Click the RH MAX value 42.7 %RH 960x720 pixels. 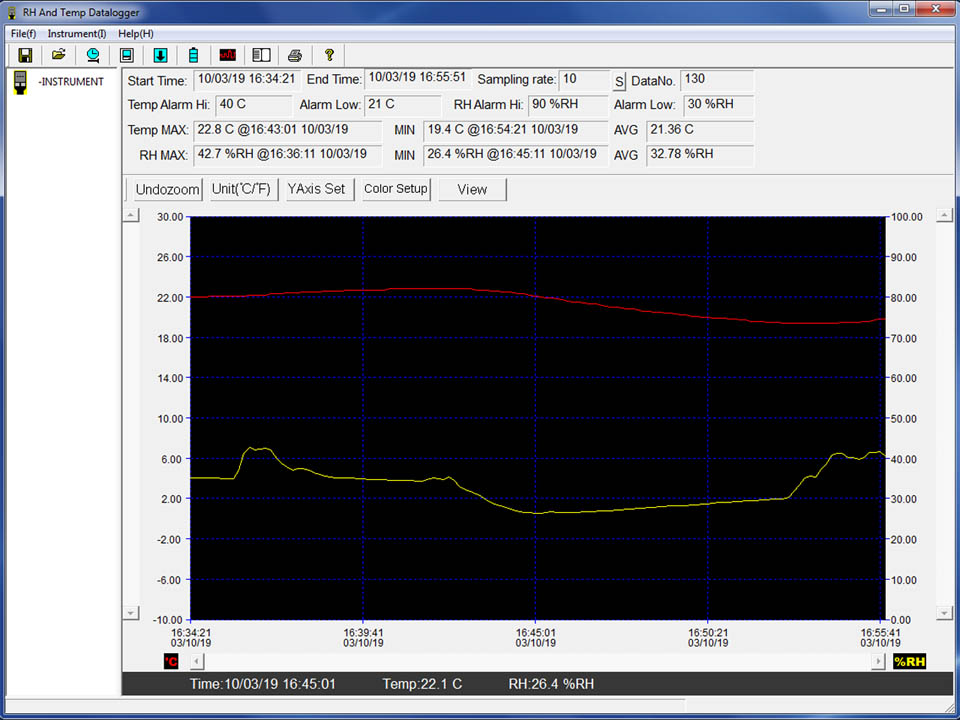pos(288,155)
